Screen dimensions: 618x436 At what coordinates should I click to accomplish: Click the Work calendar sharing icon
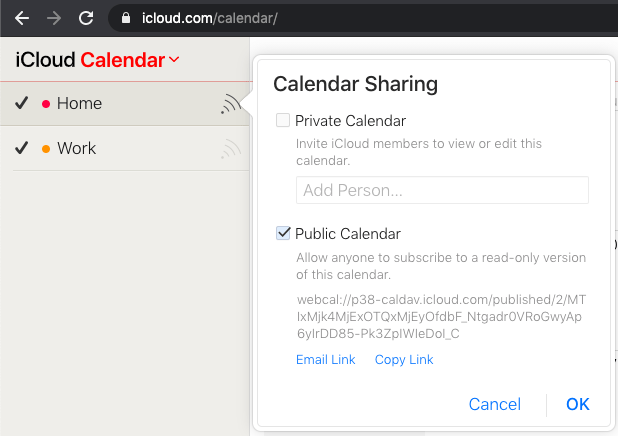click(231, 149)
